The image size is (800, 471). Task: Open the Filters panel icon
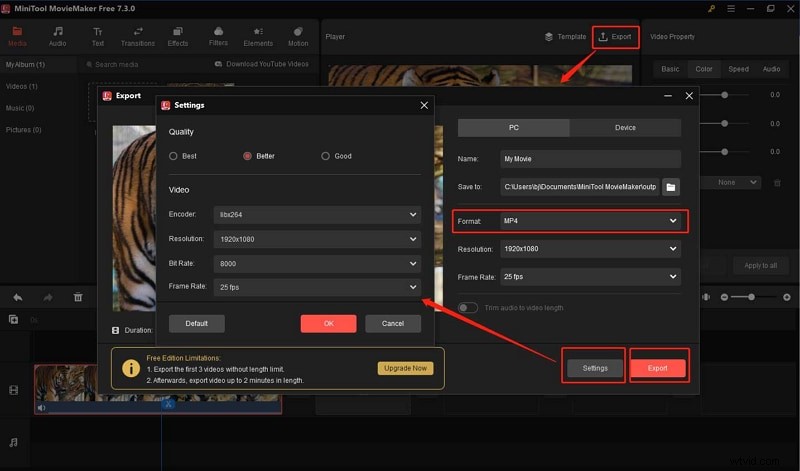point(218,32)
